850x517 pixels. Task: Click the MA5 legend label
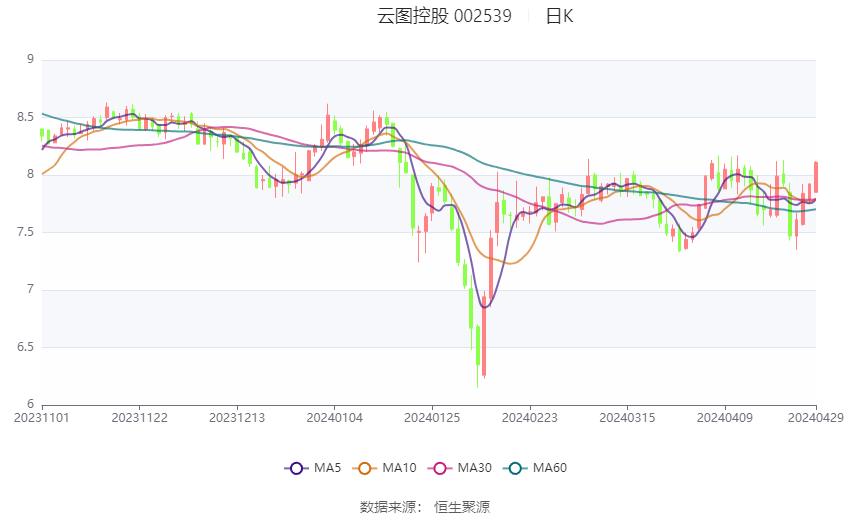327,468
